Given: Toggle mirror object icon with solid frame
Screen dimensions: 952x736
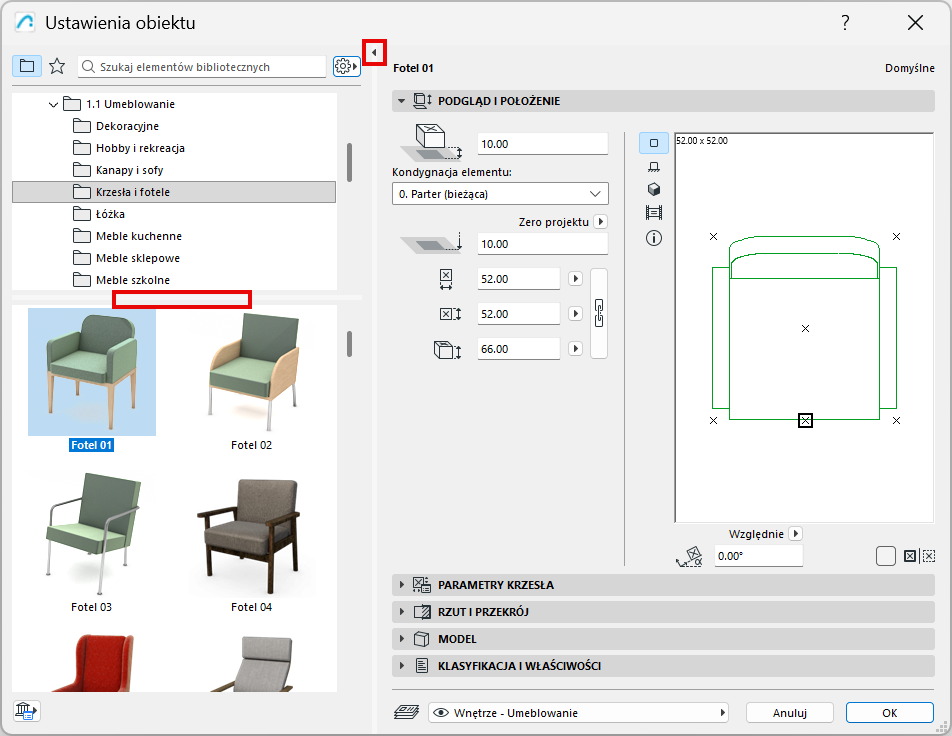Looking at the screenshot, I should (910, 556).
